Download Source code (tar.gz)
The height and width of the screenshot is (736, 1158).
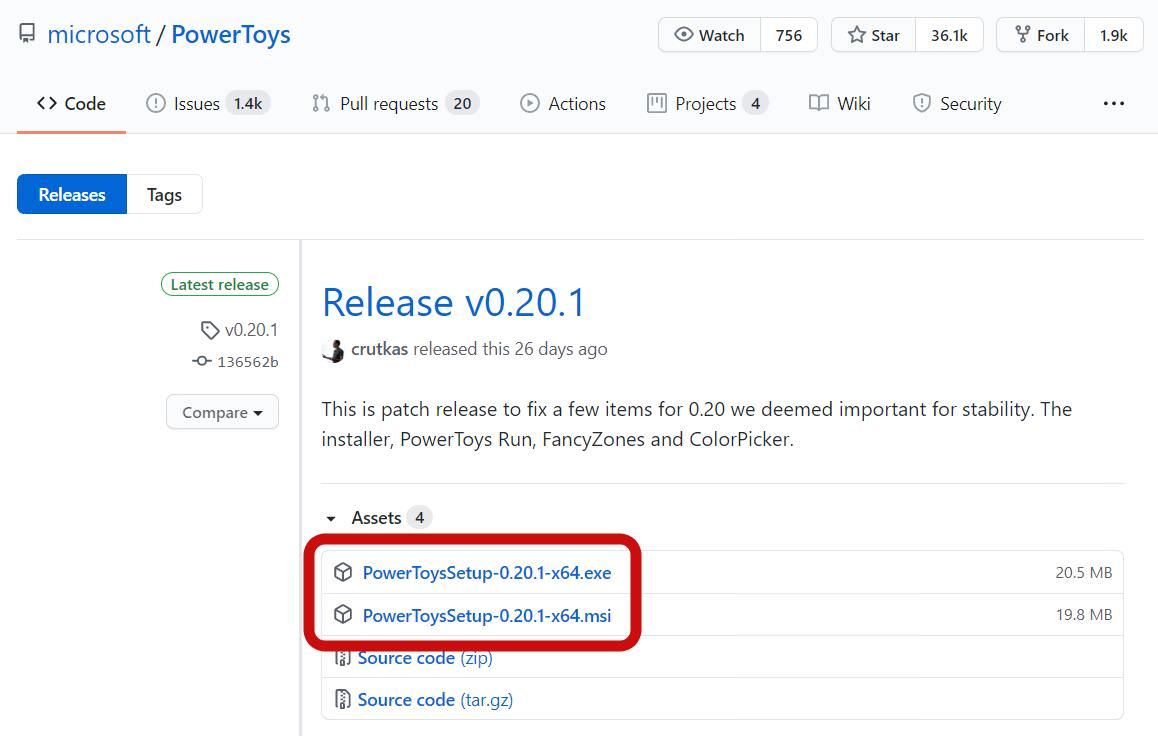click(435, 700)
